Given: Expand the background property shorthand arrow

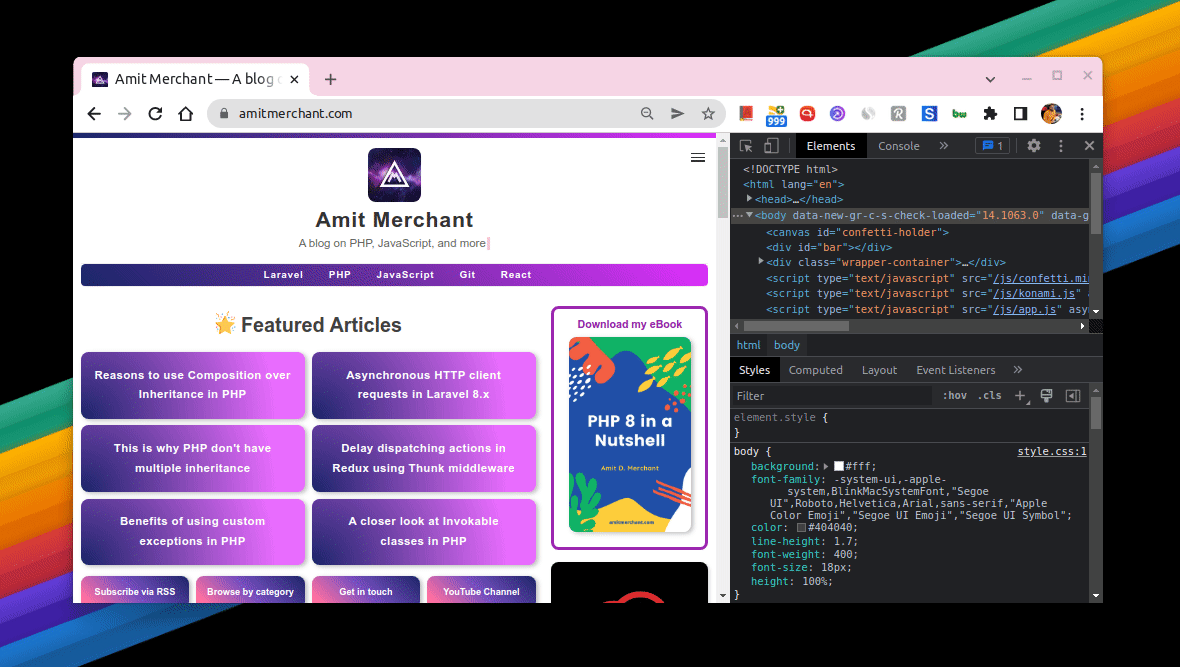Looking at the screenshot, I should point(826,467).
